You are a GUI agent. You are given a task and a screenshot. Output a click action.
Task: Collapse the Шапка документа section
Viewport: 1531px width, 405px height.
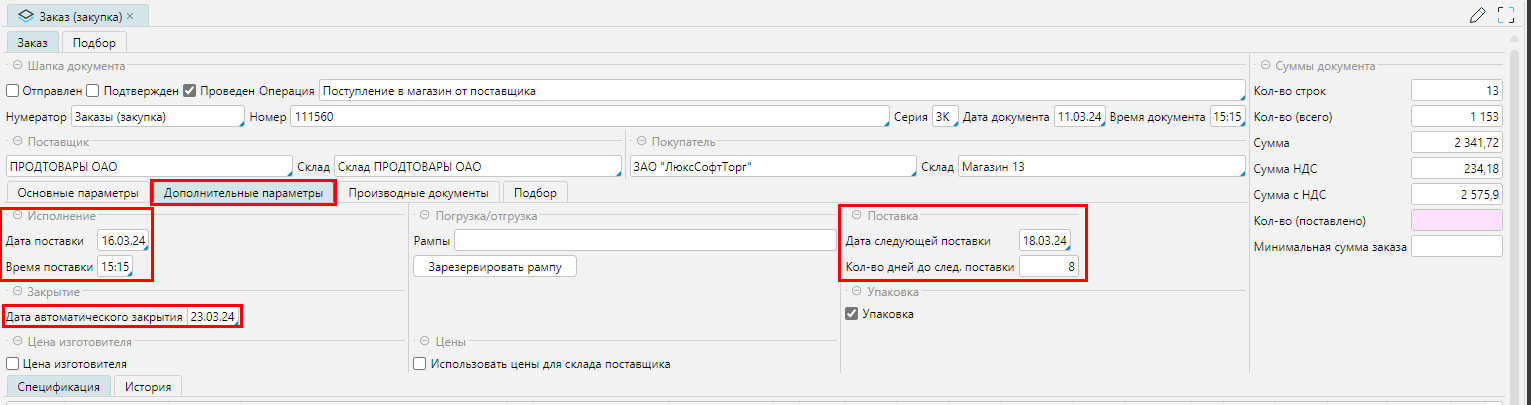click(17, 66)
